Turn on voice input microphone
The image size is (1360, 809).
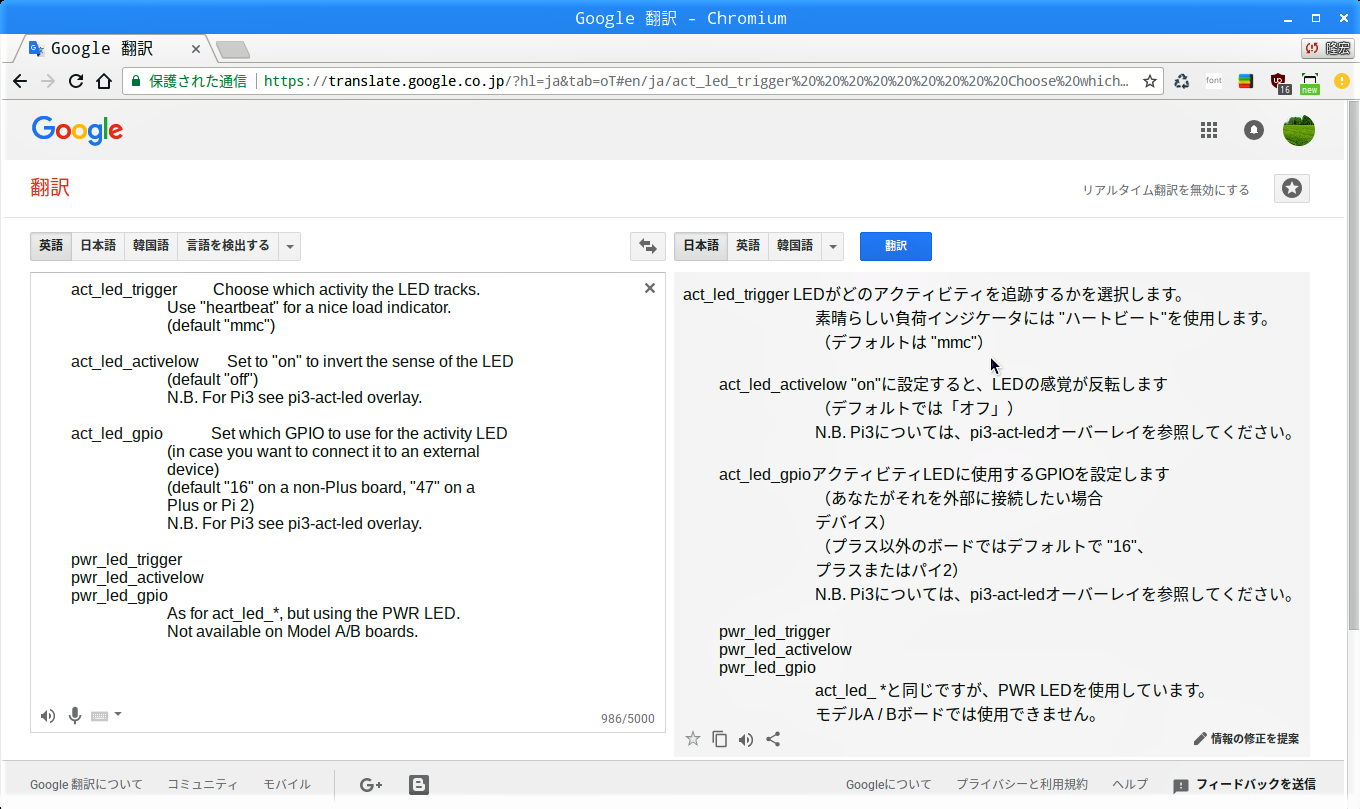point(74,715)
